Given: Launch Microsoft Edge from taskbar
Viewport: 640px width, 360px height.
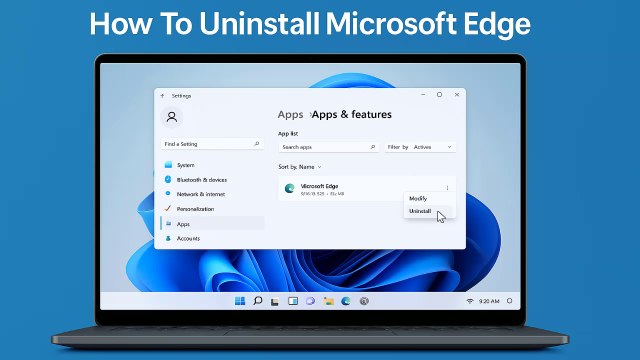Looking at the screenshot, I should point(346,301).
